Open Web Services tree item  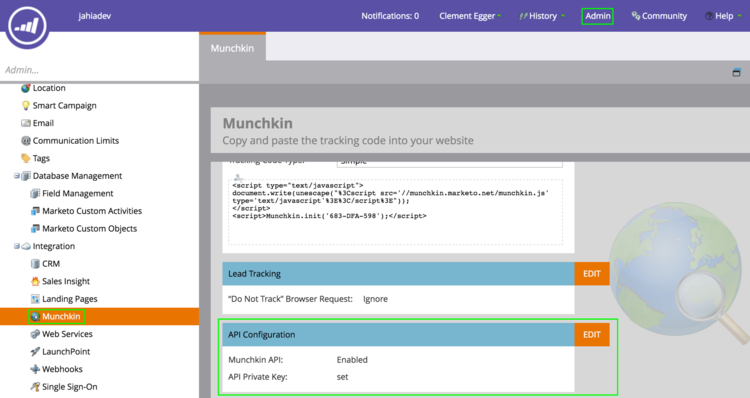[x=67, y=334]
